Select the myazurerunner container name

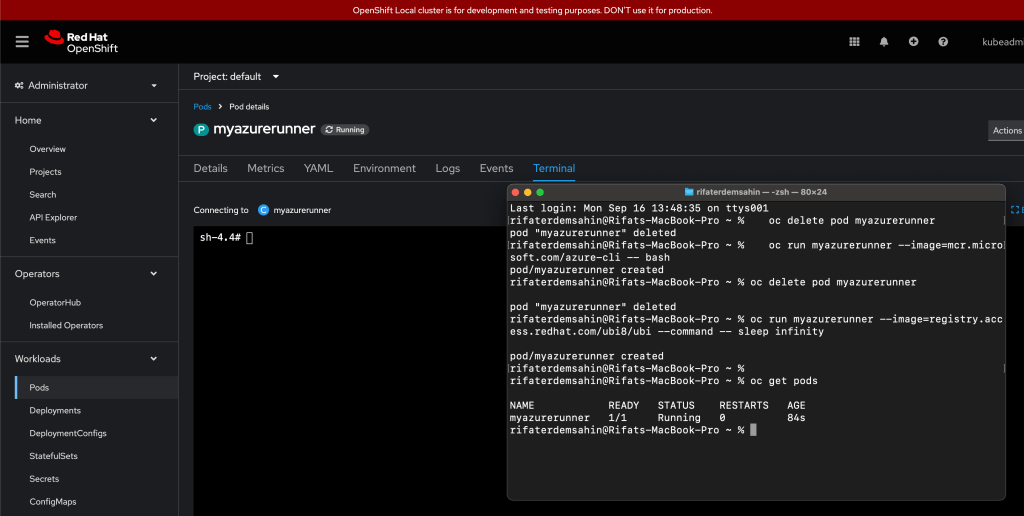point(302,210)
